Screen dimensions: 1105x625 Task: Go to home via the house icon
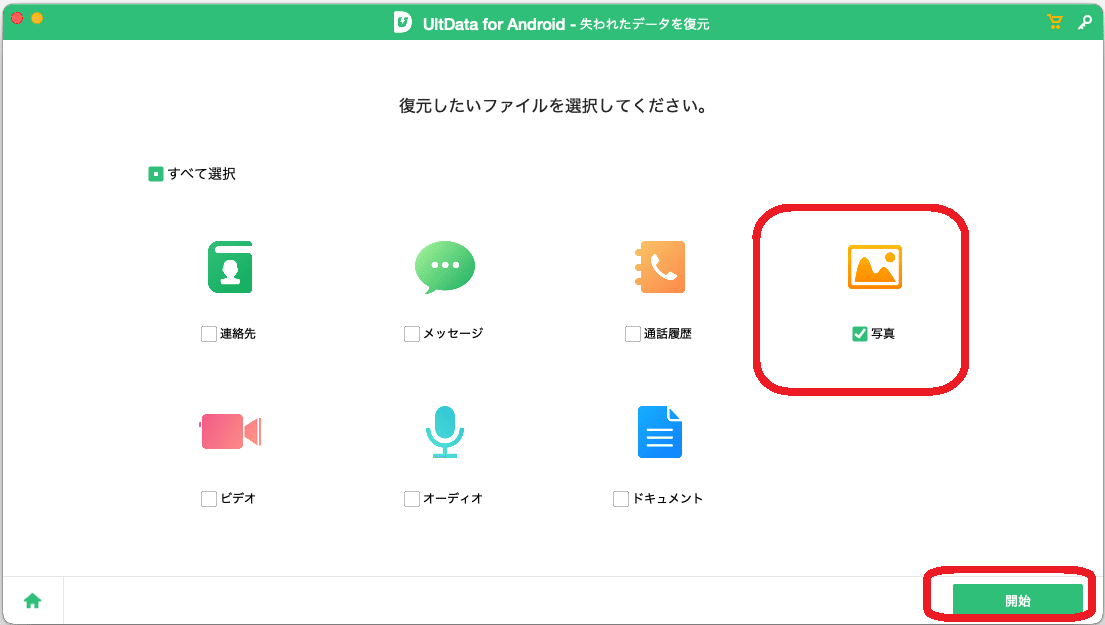tap(32, 600)
